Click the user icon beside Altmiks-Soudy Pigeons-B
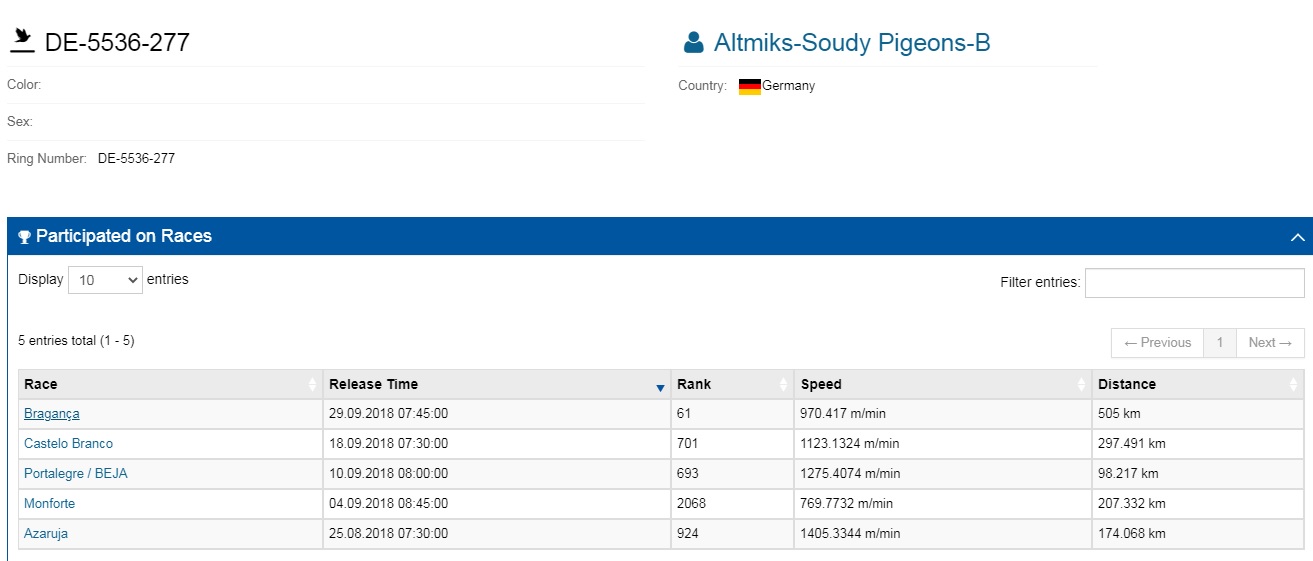 tap(693, 42)
